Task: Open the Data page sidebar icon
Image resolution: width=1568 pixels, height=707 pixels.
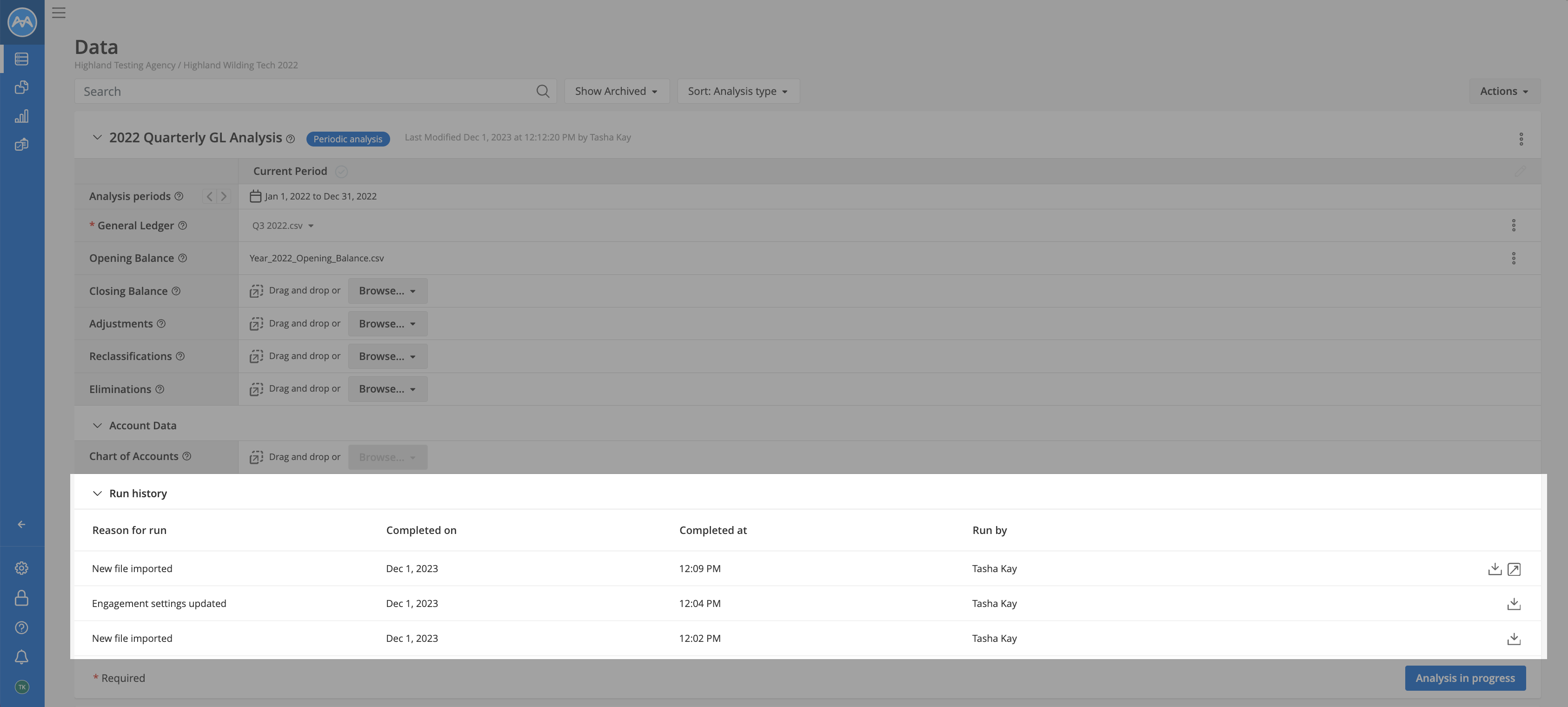Action: (22, 59)
